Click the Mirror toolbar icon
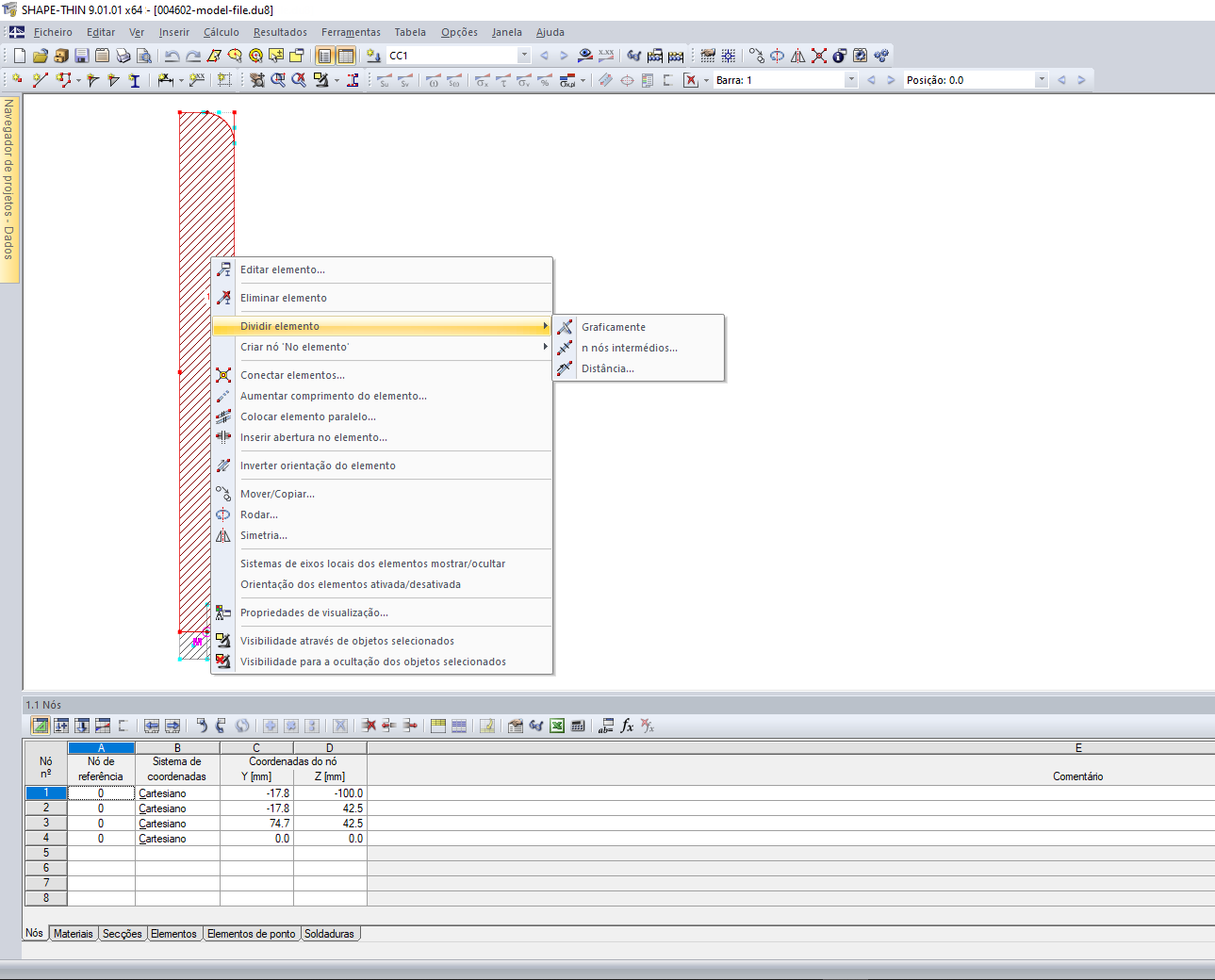The image size is (1215, 980). (x=798, y=56)
